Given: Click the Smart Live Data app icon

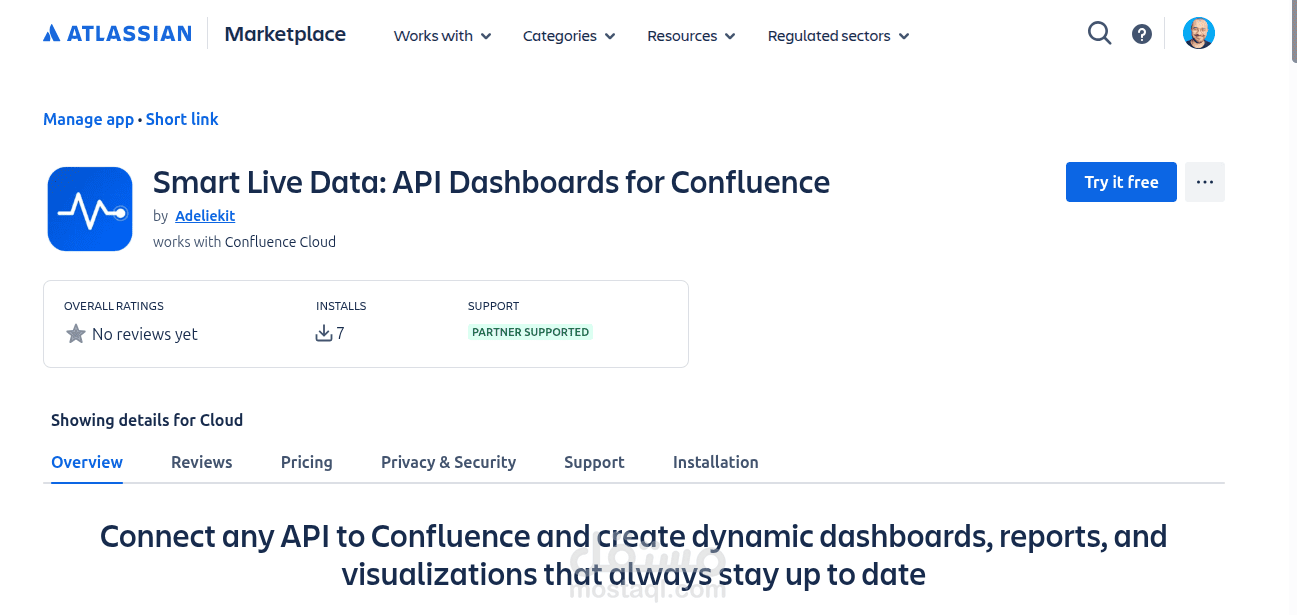Looking at the screenshot, I should point(90,209).
